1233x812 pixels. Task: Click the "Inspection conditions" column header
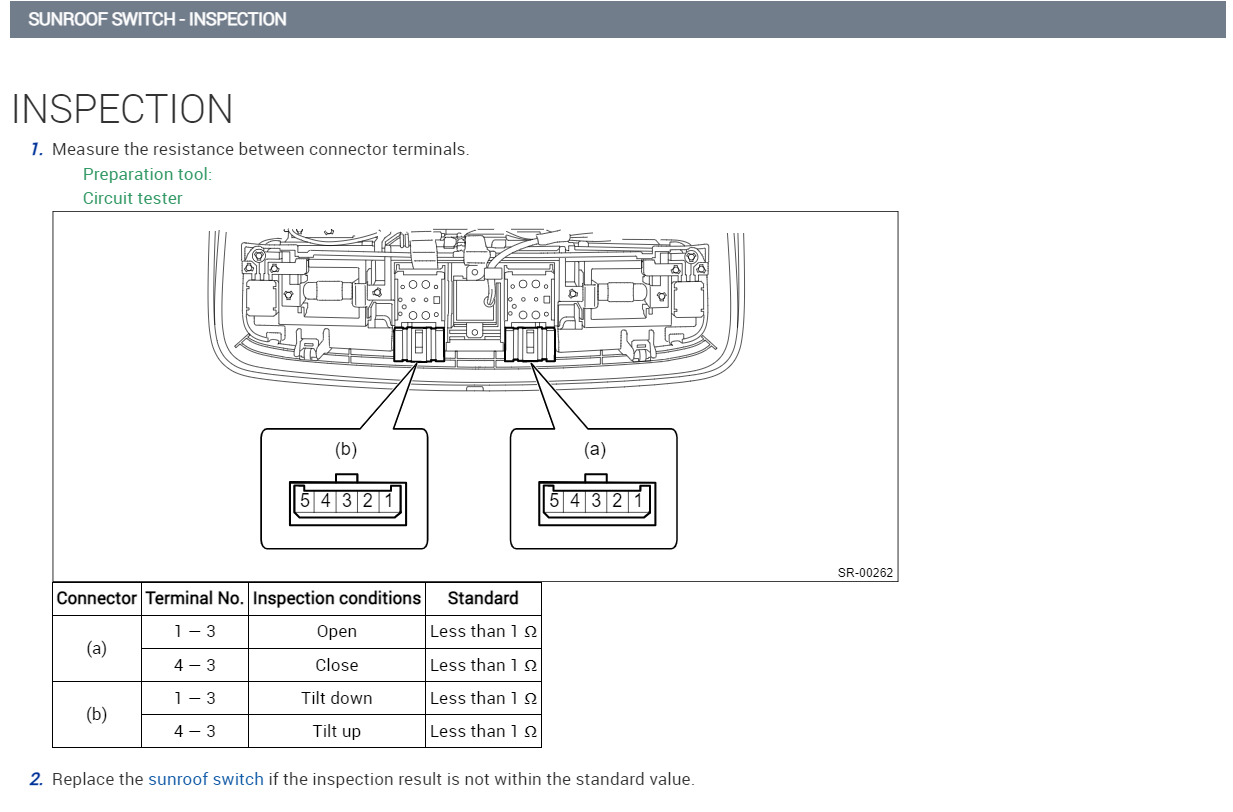click(337, 598)
